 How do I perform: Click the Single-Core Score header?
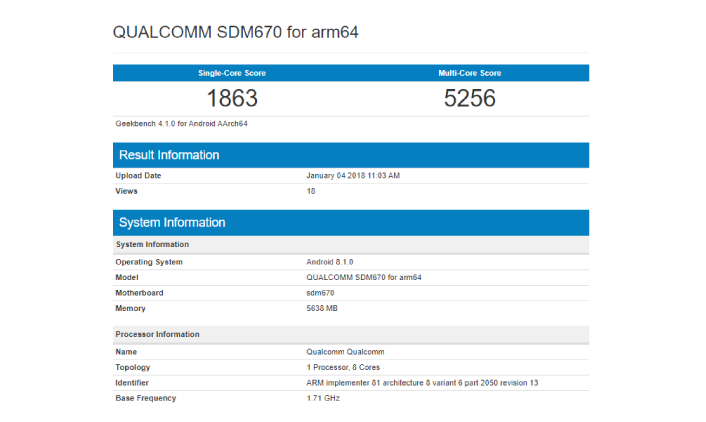click(232, 73)
